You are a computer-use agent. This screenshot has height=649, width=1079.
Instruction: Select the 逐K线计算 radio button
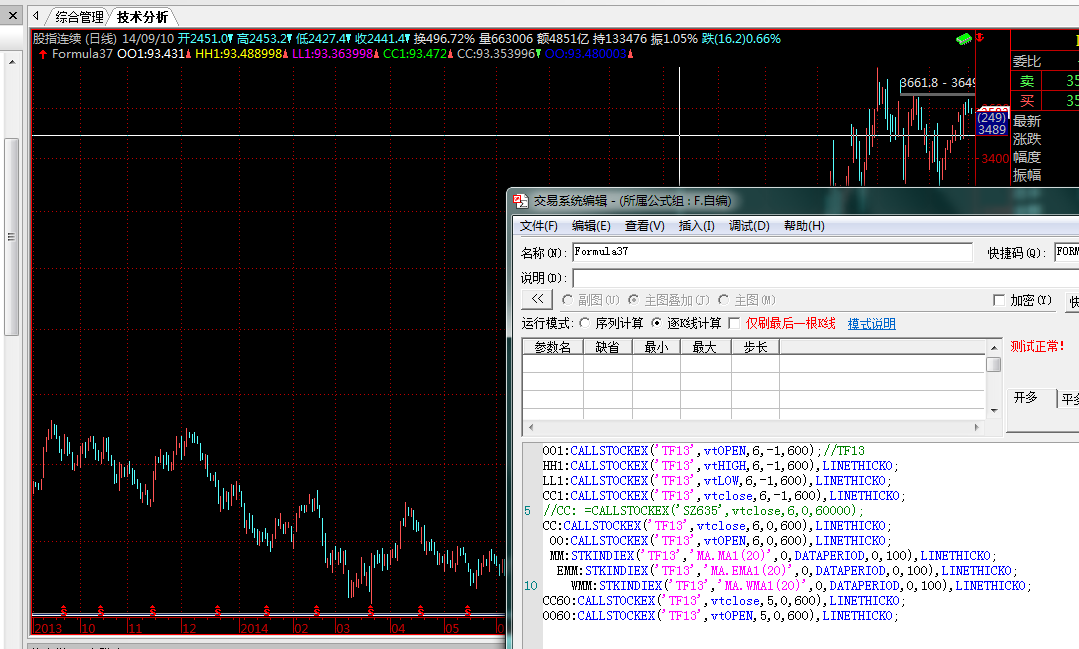[657, 323]
